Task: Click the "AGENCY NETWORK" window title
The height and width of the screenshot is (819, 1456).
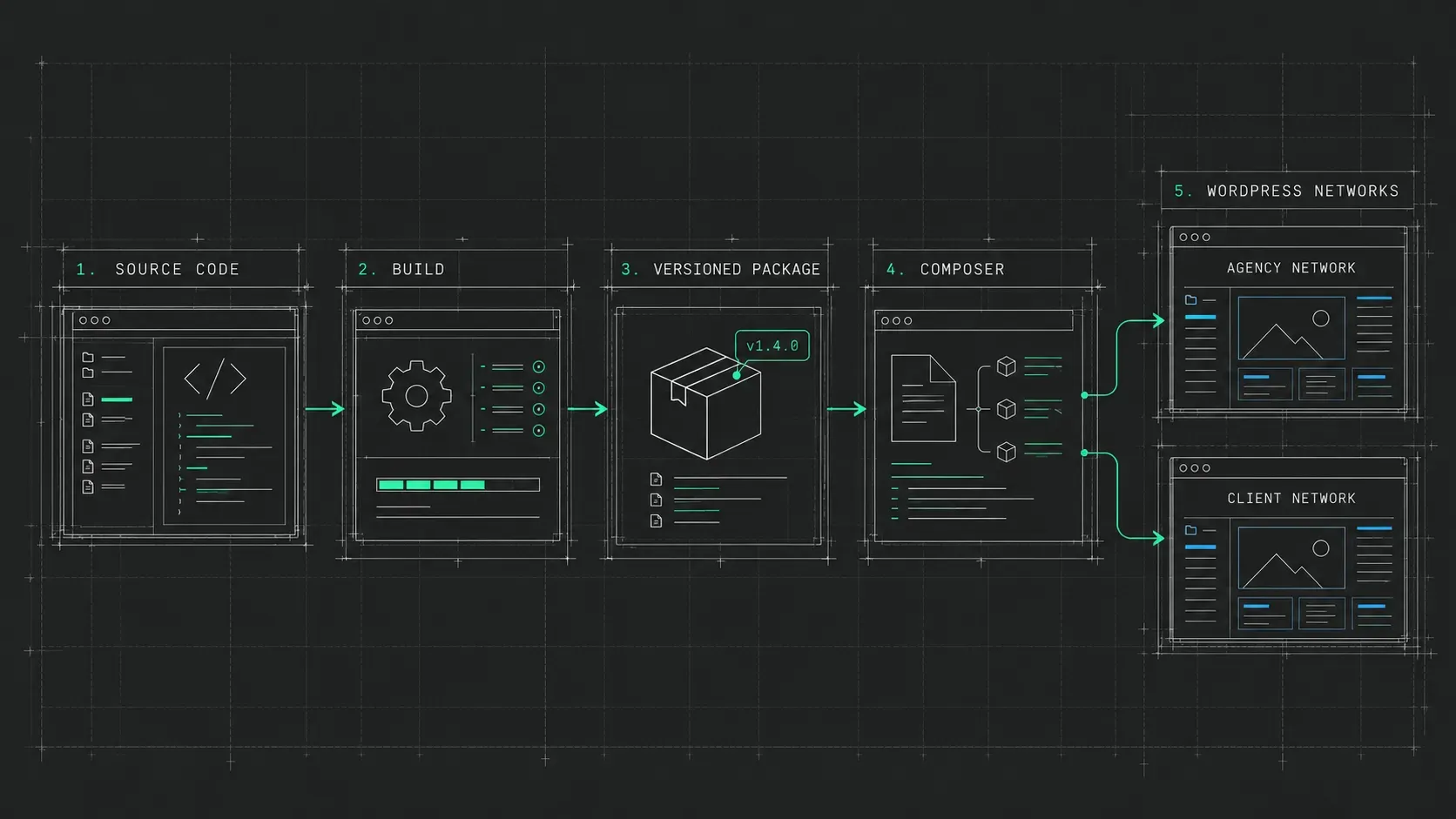Action: click(x=1291, y=268)
